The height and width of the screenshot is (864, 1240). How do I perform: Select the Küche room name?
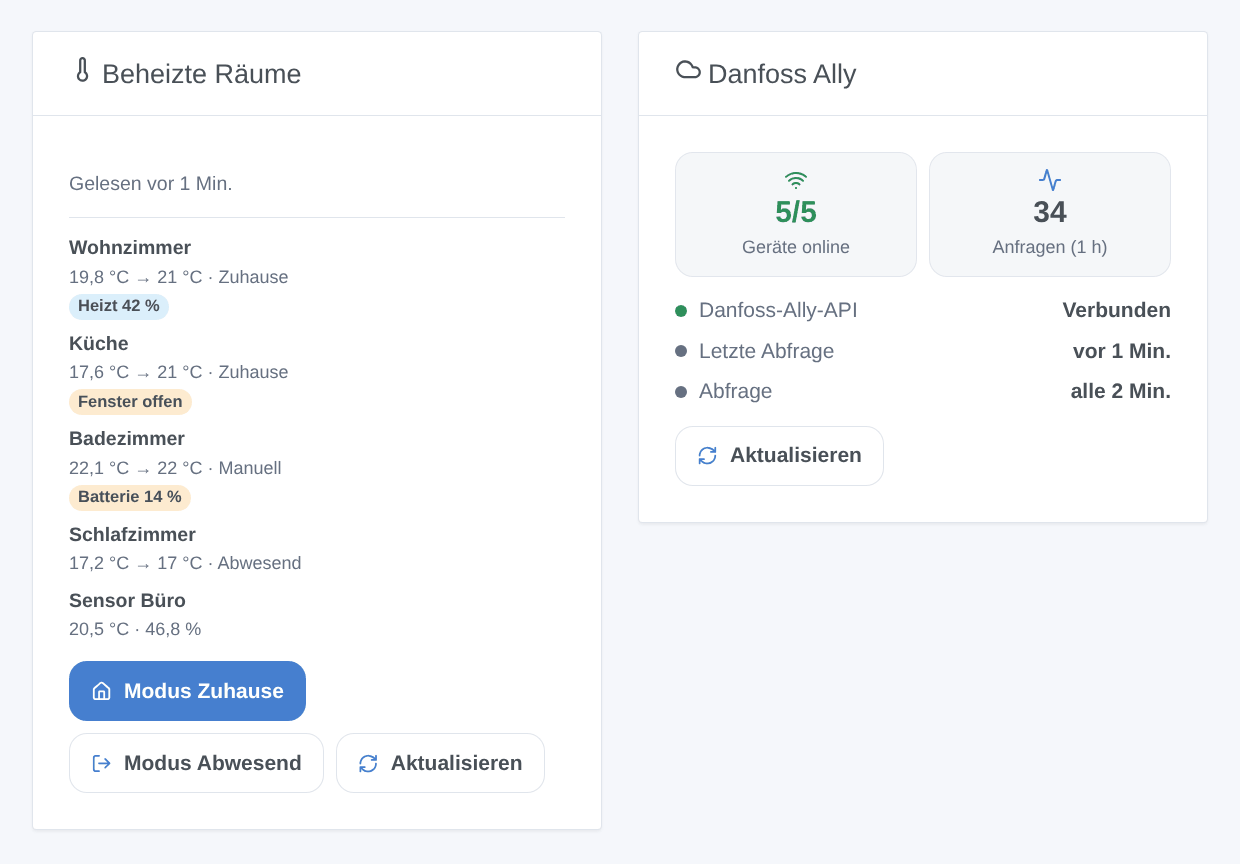pyautogui.click(x=99, y=344)
